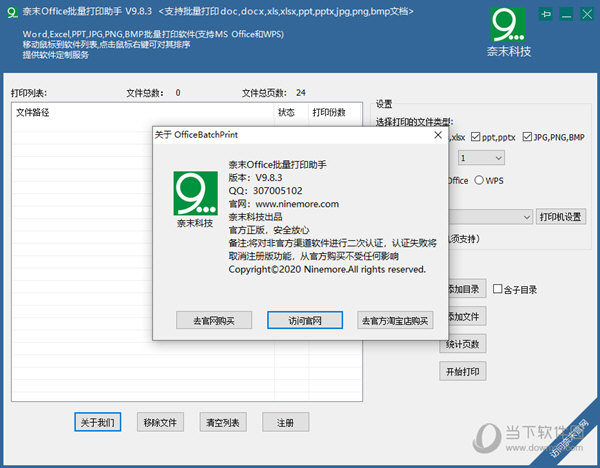Screen dimensions: 600x468
Task: Click the 开始打印 button
Action: coord(463,371)
